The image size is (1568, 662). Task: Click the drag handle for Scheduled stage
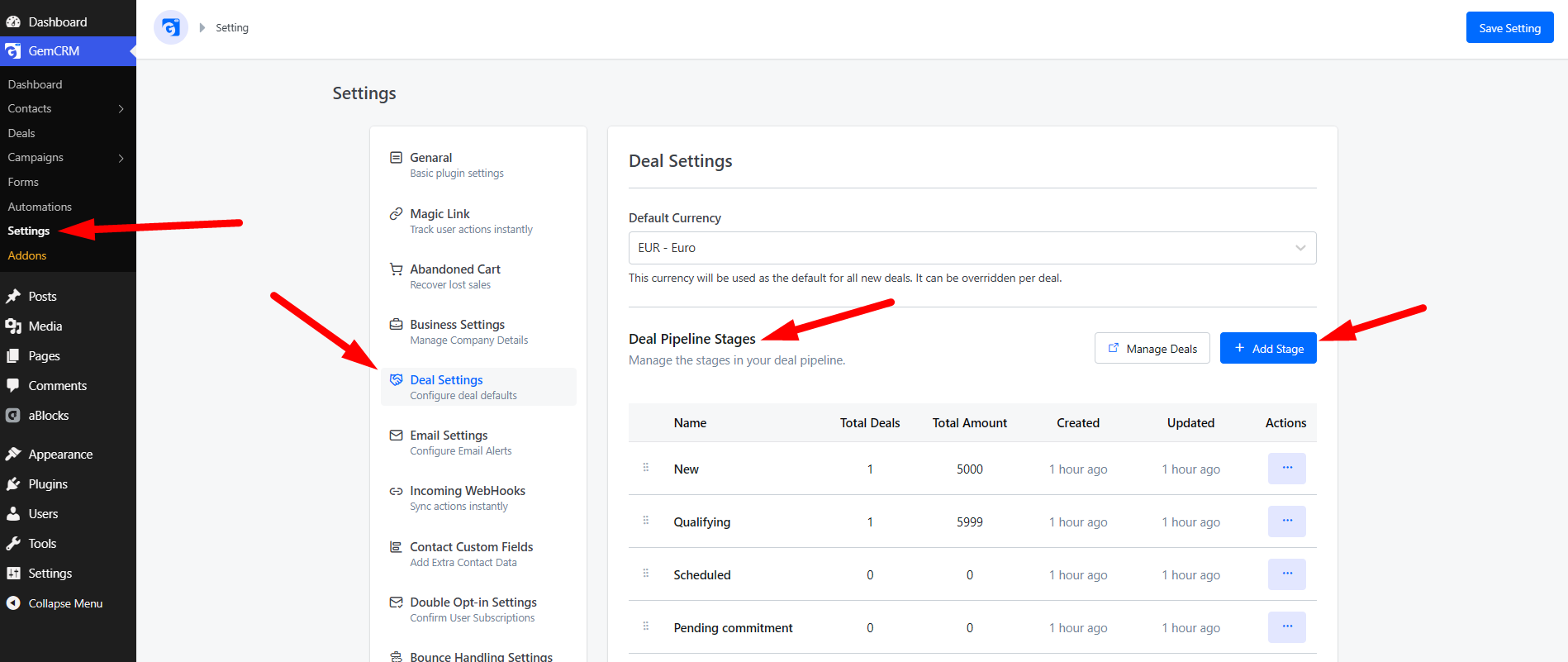click(646, 574)
